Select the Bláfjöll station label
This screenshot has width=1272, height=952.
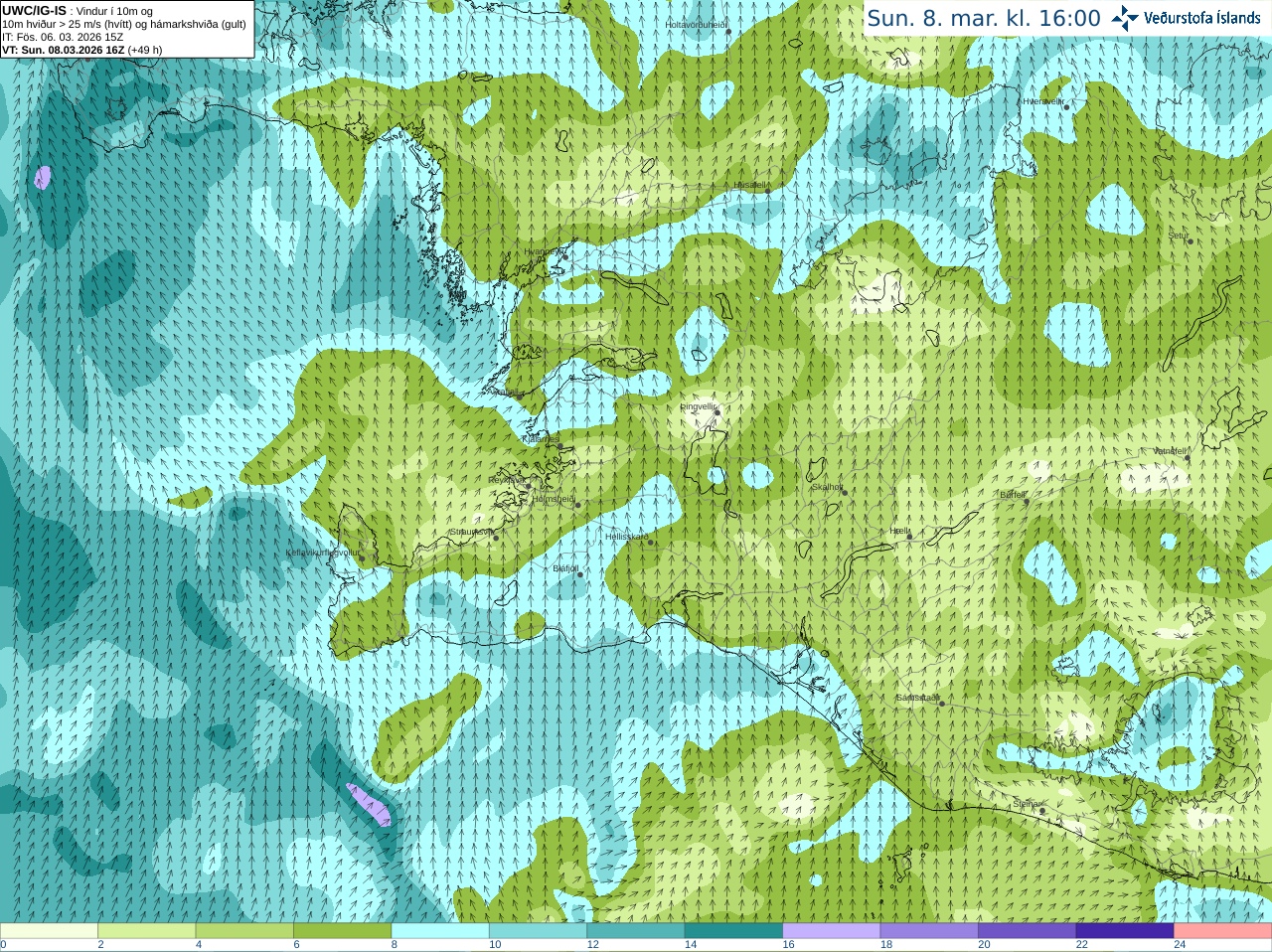click(565, 568)
